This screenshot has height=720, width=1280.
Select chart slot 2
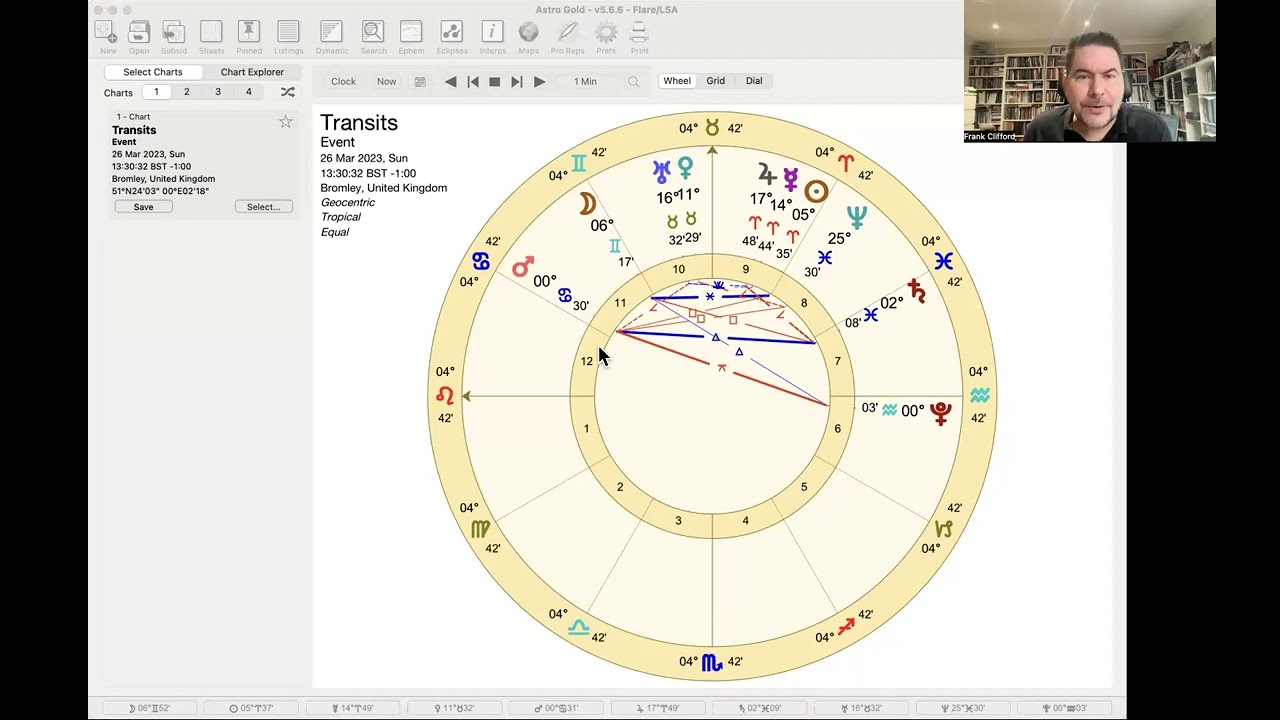[186, 92]
